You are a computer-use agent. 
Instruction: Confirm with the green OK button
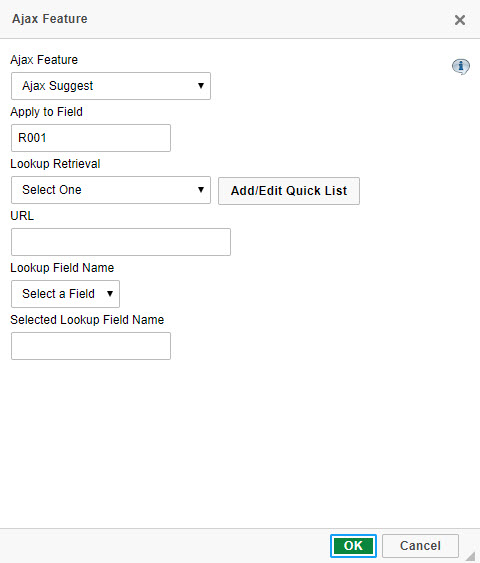(x=353, y=546)
